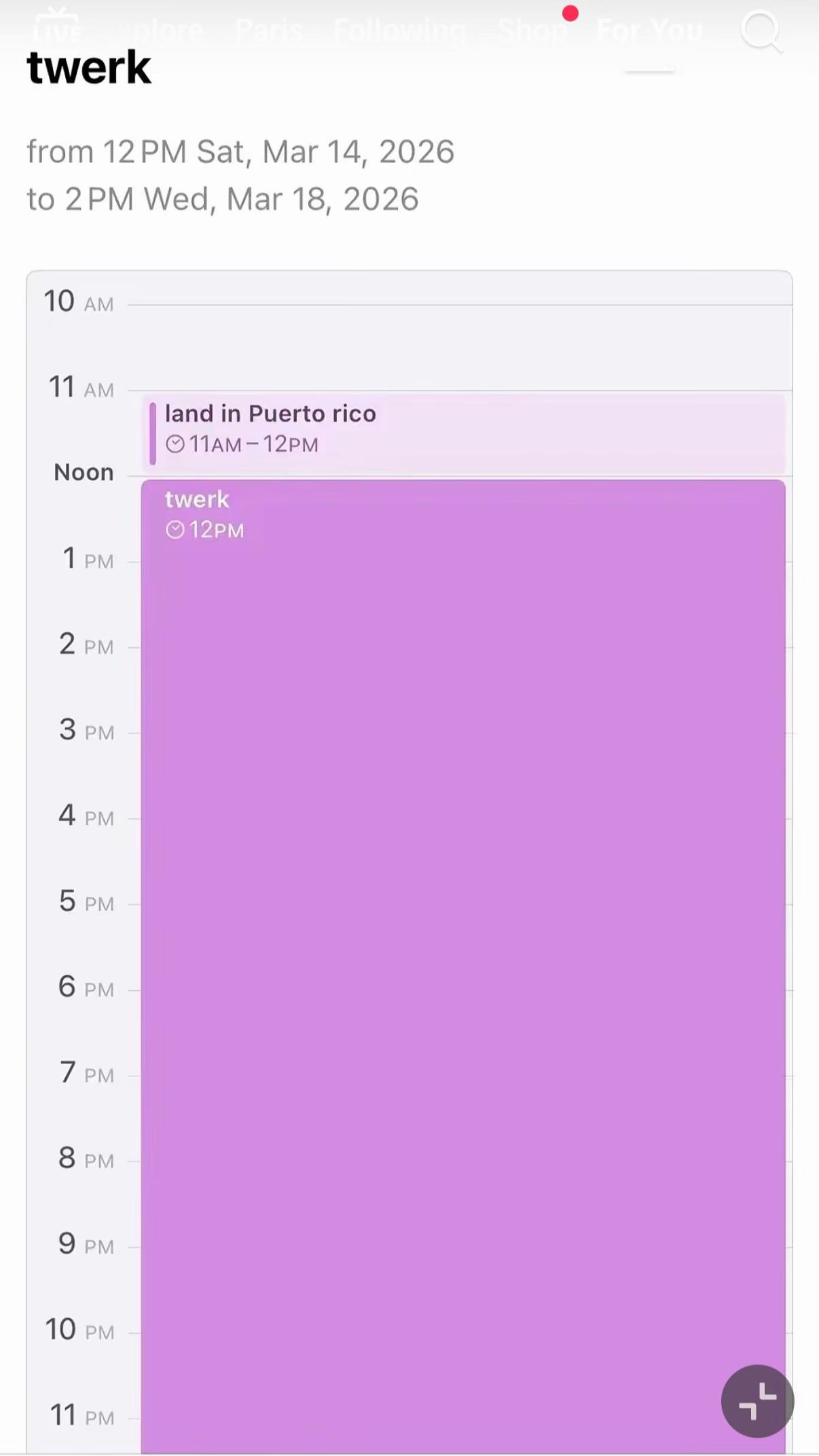Open the Following tab
The height and width of the screenshot is (1456, 819).
(x=399, y=31)
